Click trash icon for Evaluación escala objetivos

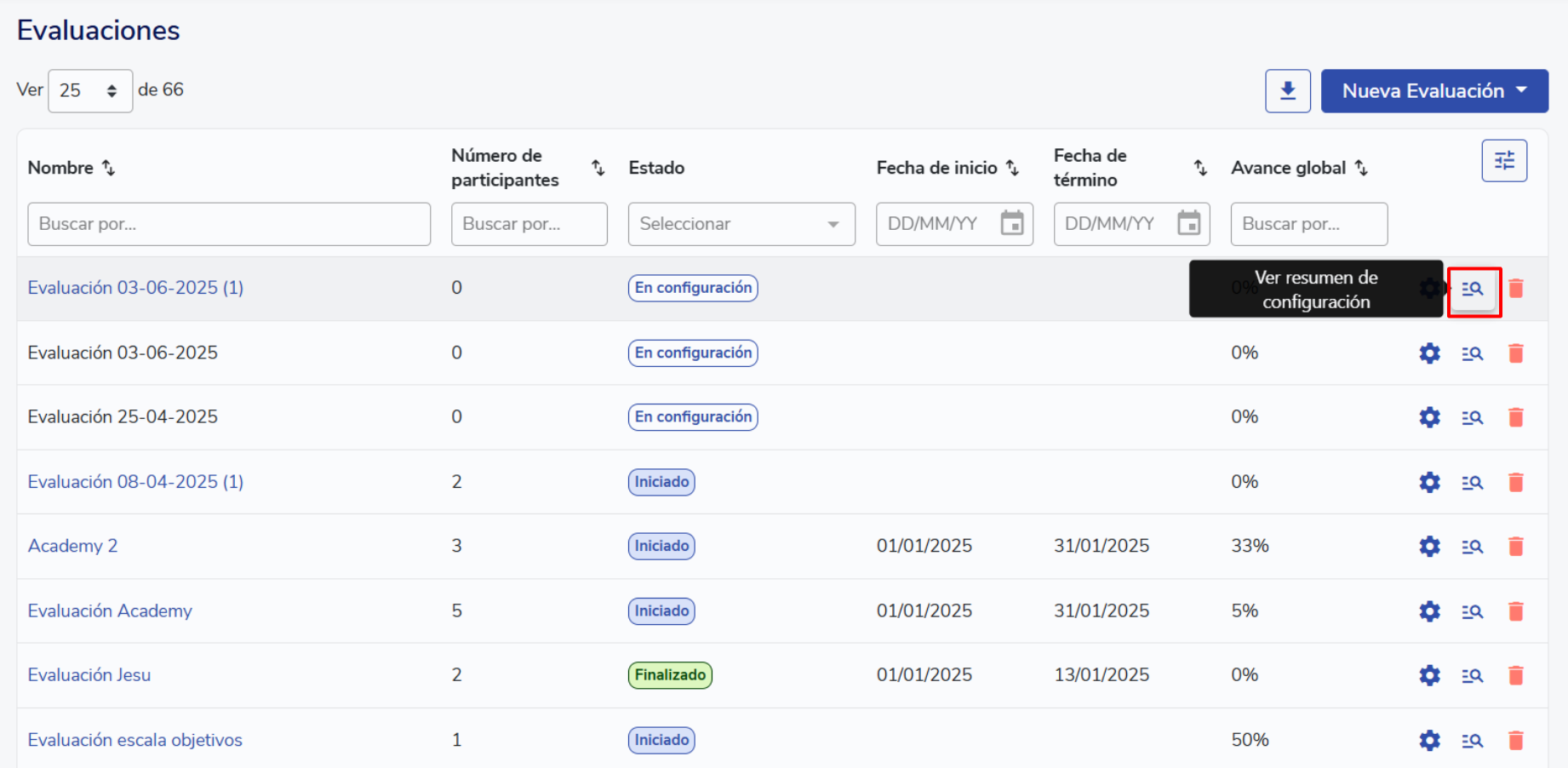click(1515, 741)
